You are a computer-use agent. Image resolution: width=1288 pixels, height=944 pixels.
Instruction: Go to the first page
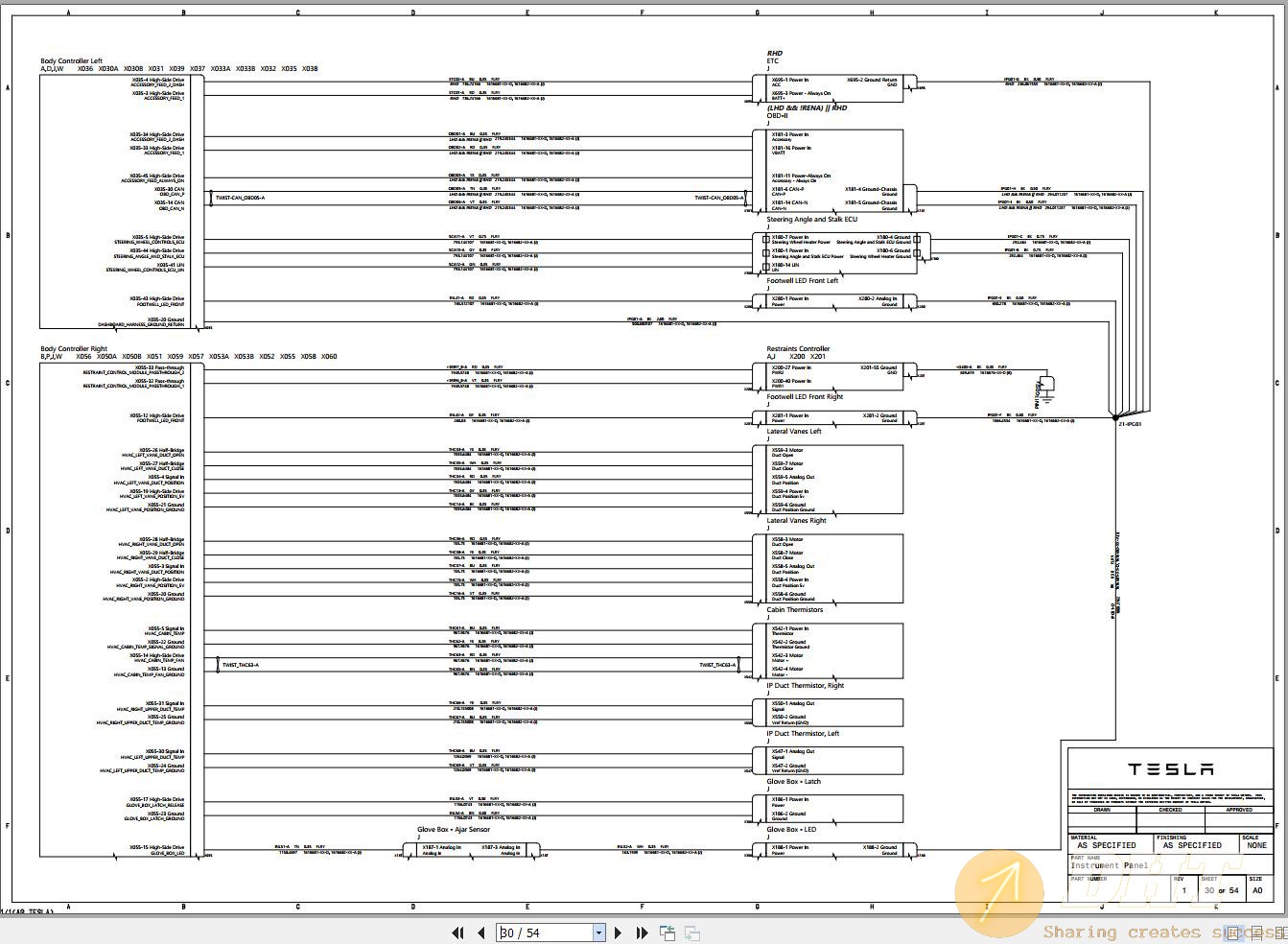[x=458, y=932]
